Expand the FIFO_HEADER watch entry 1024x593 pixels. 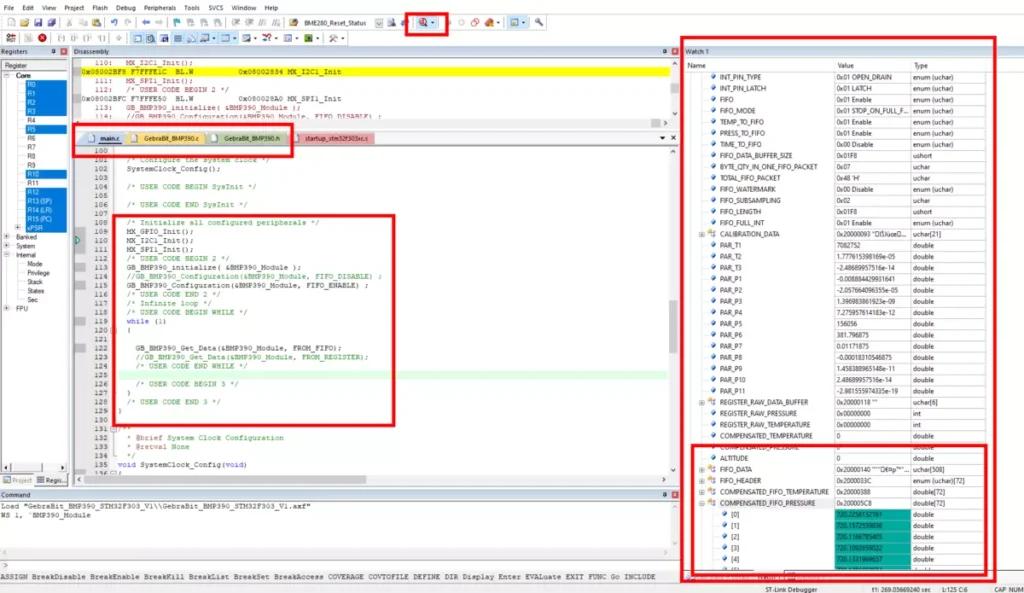(702, 481)
